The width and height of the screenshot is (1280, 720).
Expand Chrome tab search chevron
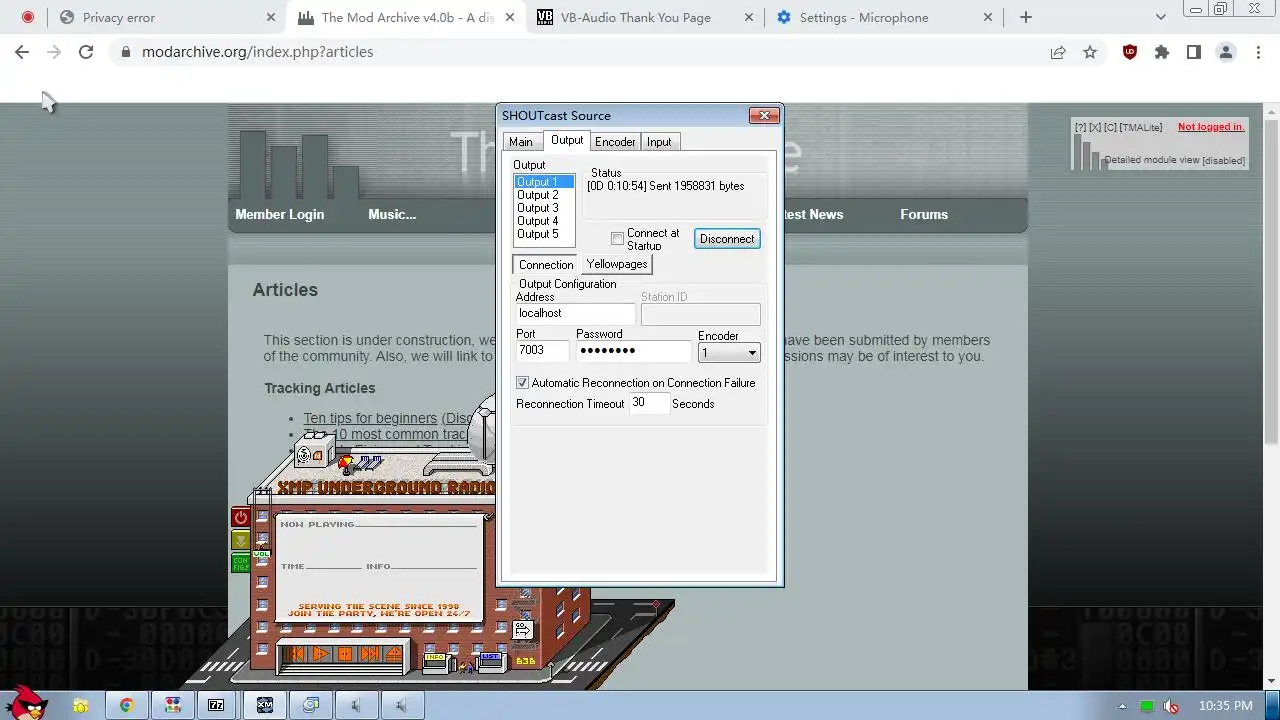tap(1161, 17)
